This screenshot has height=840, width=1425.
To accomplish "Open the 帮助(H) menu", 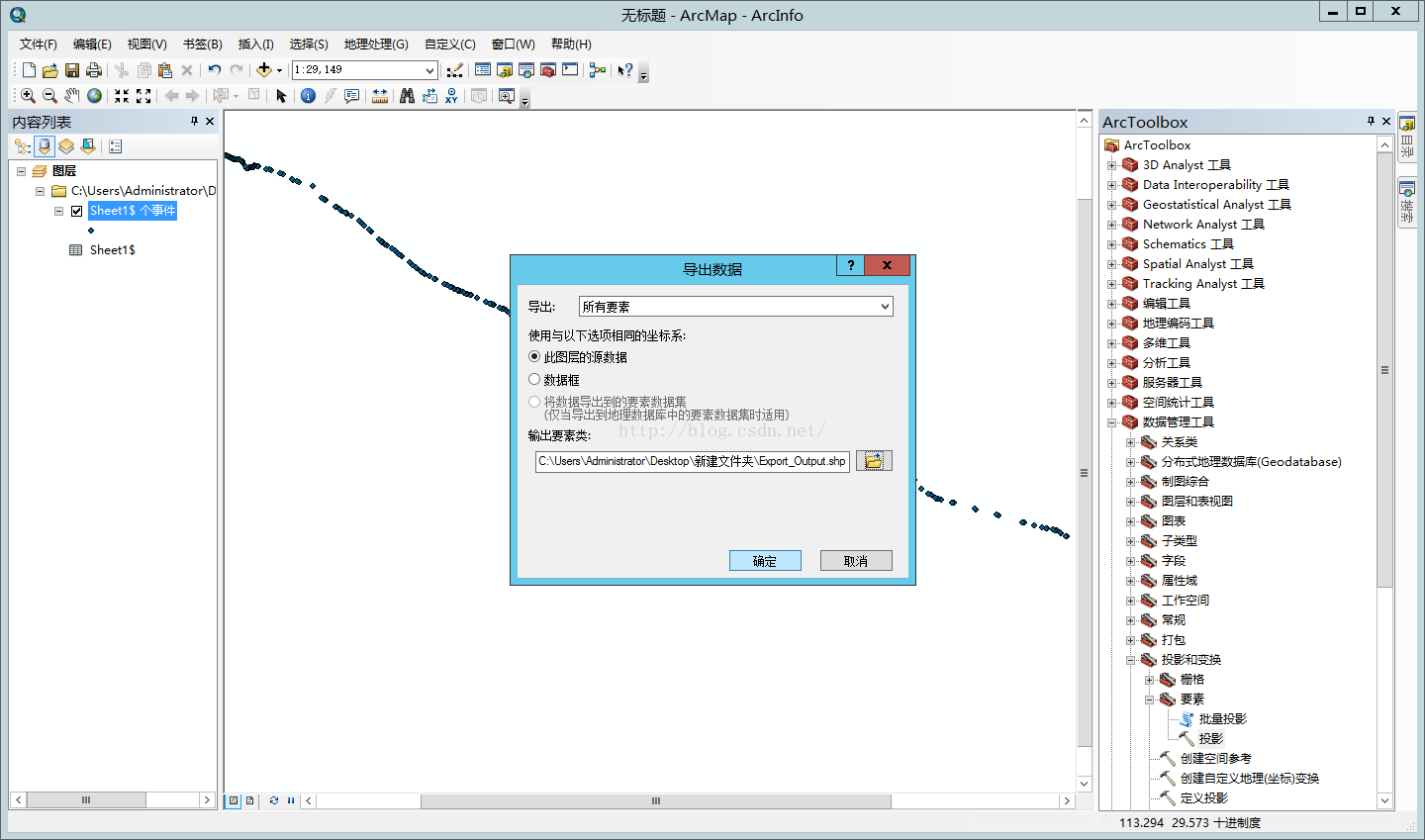I will (x=571, y=45).
